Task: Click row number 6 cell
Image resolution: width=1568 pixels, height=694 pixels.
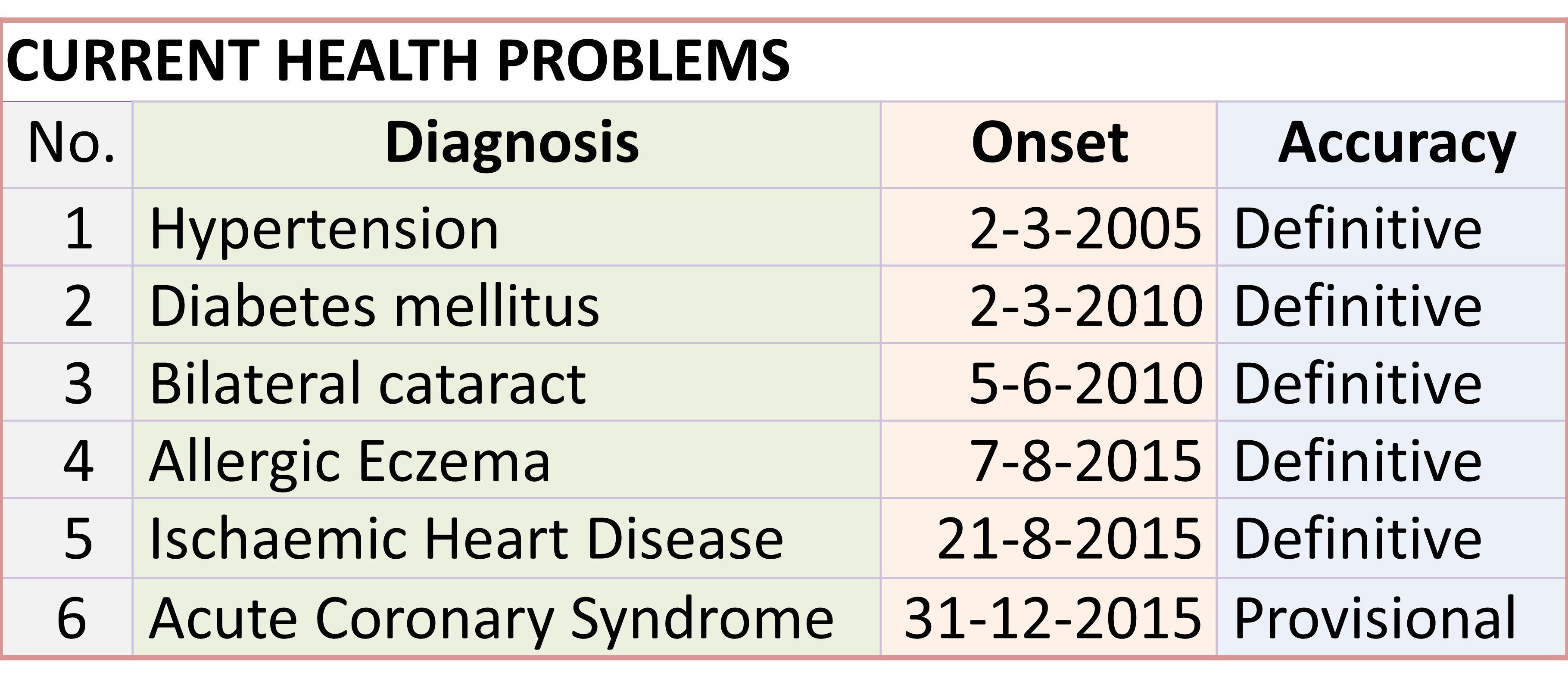Action: click(72, 618)
